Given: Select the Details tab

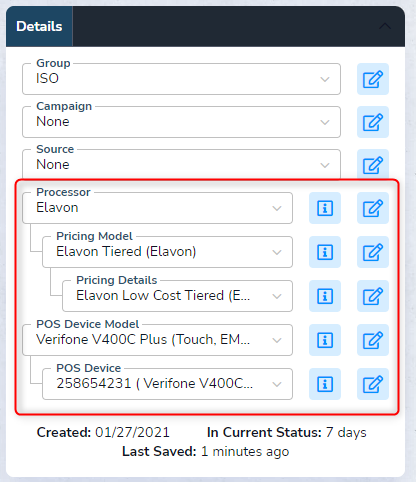Looking at the screenshot, I should pyautogui.click(x=39, y=26).
